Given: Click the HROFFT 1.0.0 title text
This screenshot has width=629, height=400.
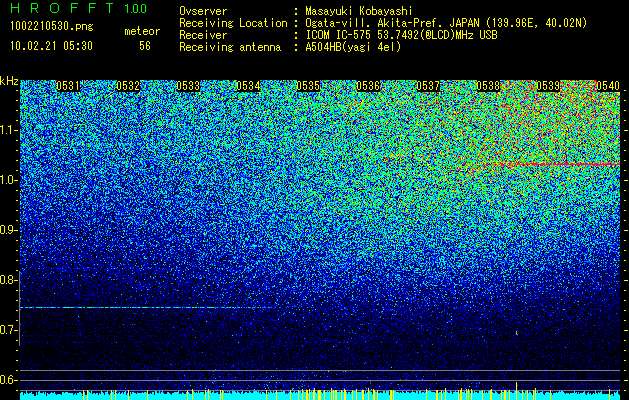Looking at the screenshot, I should [x=79, y=8].
